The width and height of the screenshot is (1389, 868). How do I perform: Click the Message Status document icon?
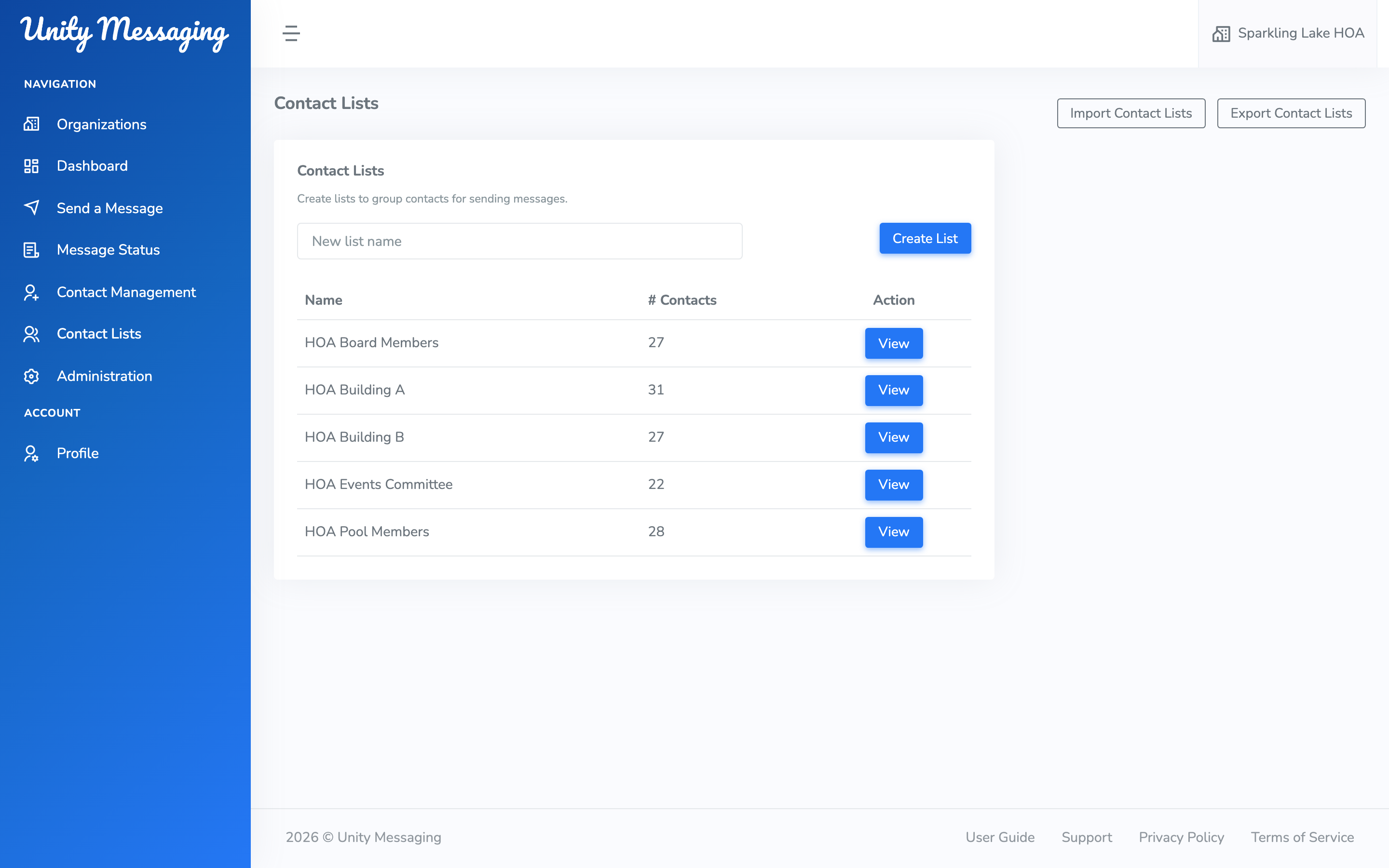tap(31, 250)
